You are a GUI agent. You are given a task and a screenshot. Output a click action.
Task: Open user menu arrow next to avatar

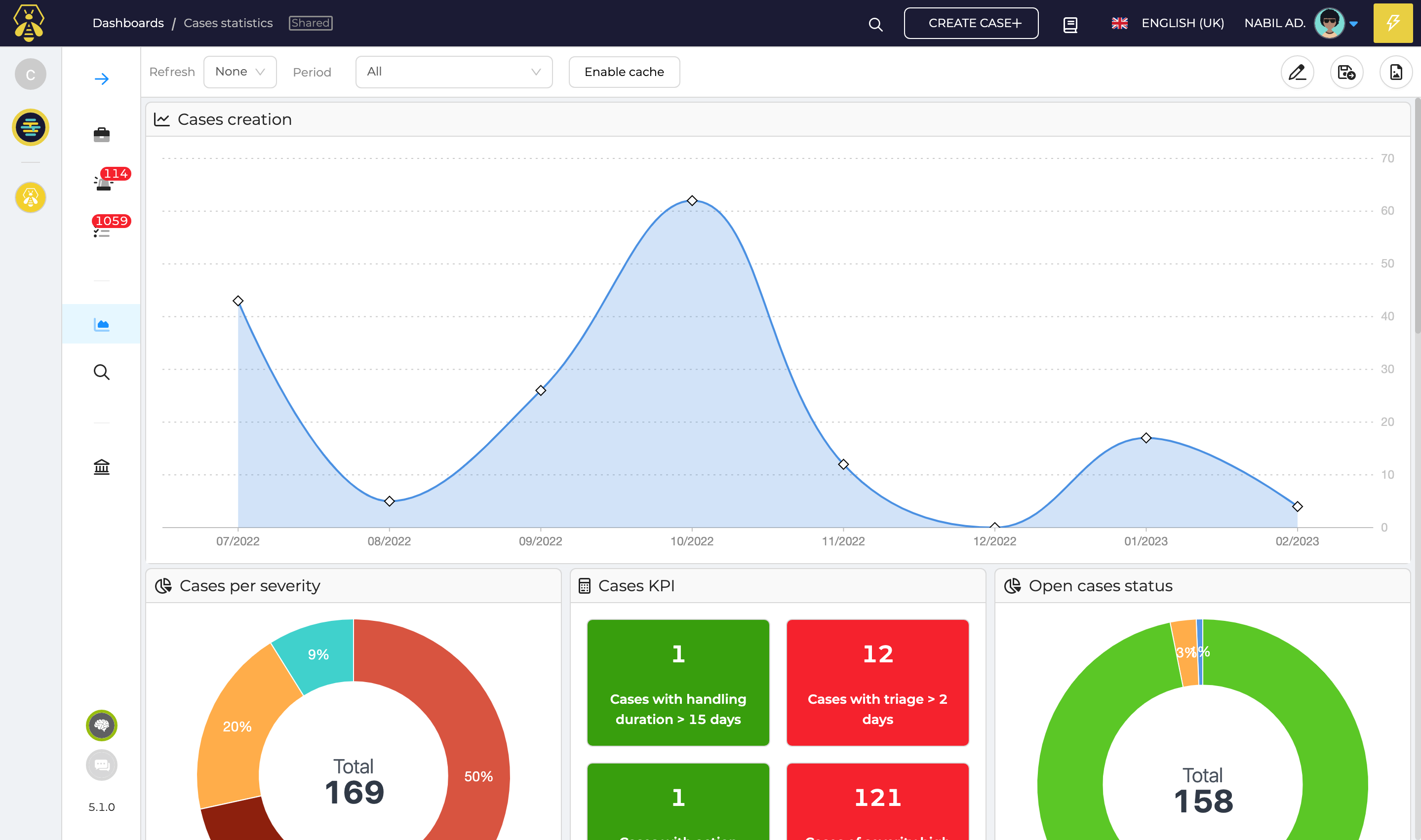1354,24
